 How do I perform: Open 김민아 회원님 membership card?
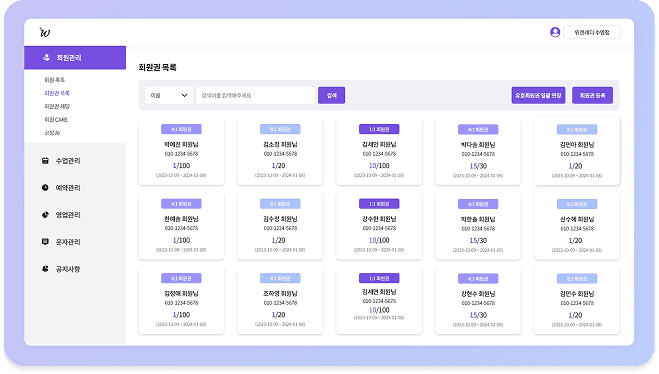(x=577, y=151)
